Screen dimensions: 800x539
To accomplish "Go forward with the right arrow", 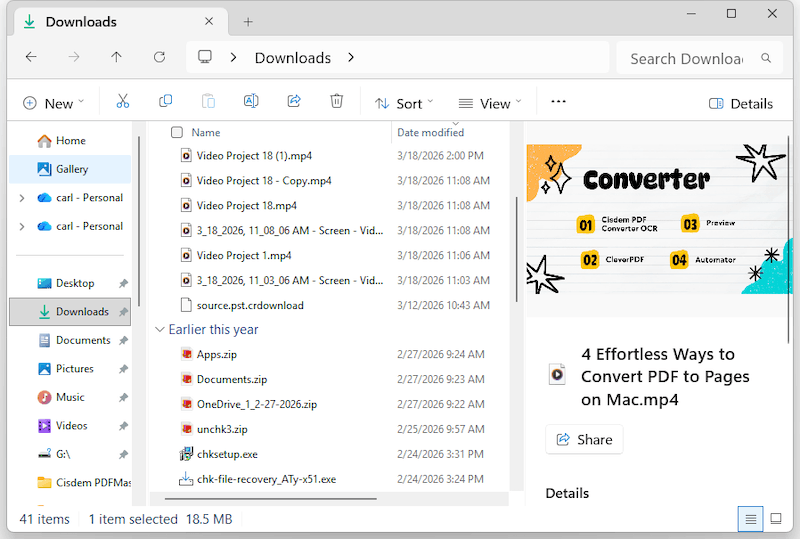I will [74, 57].
